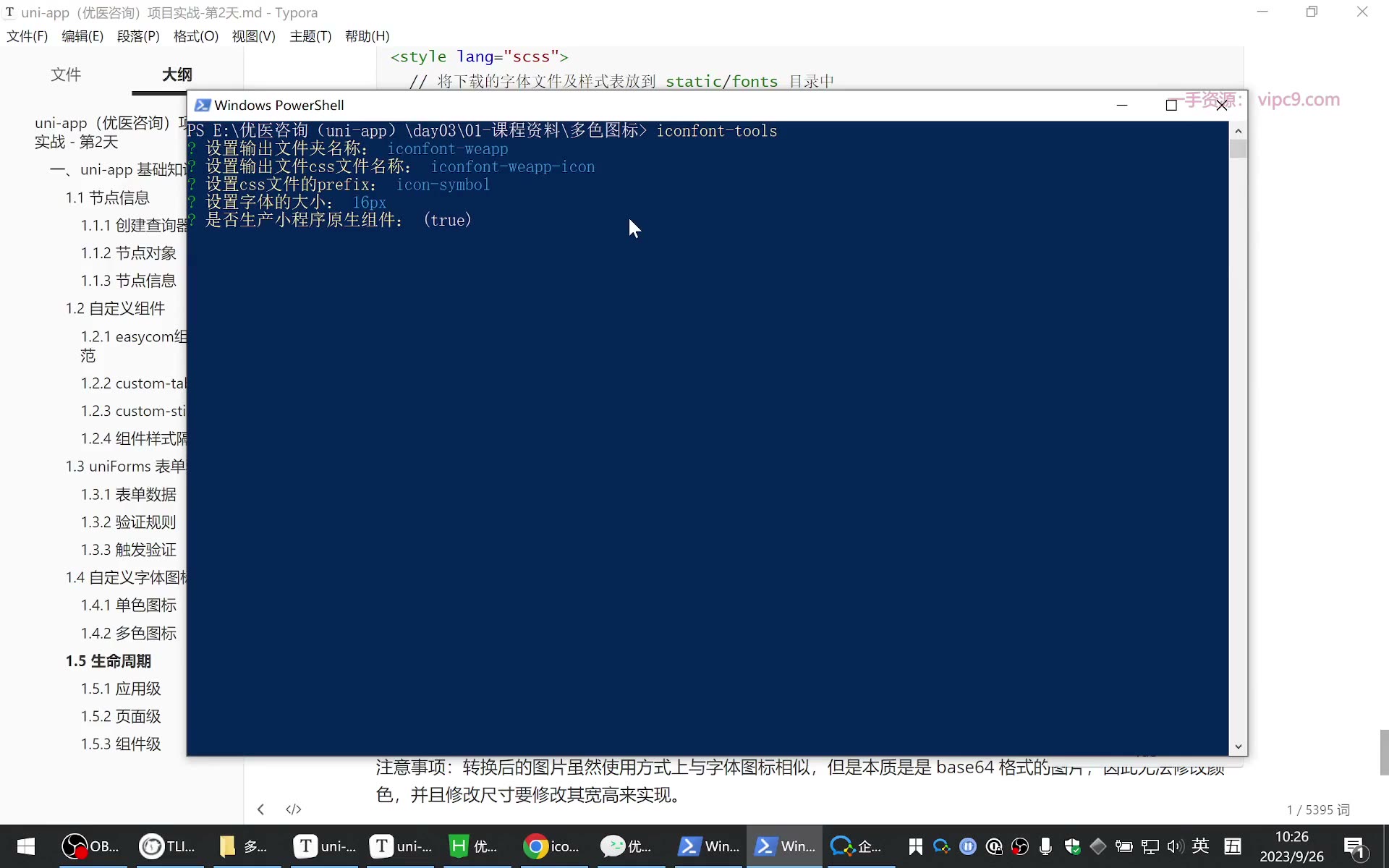Switch to the HBuilderX taskbar app
The image size is (1389, 868).
pos(476,846)
